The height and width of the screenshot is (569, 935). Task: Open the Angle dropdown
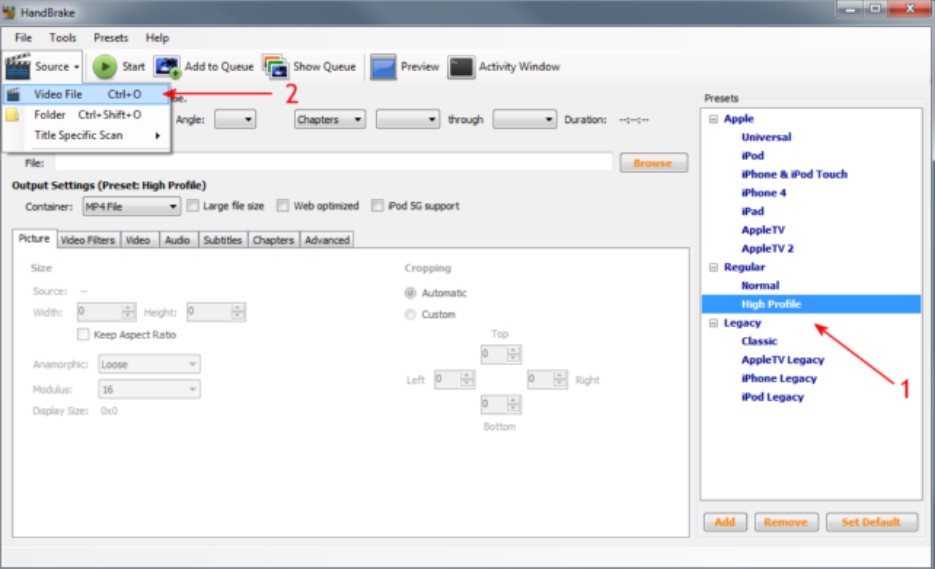pyautogui.click(x=235, y=119)
